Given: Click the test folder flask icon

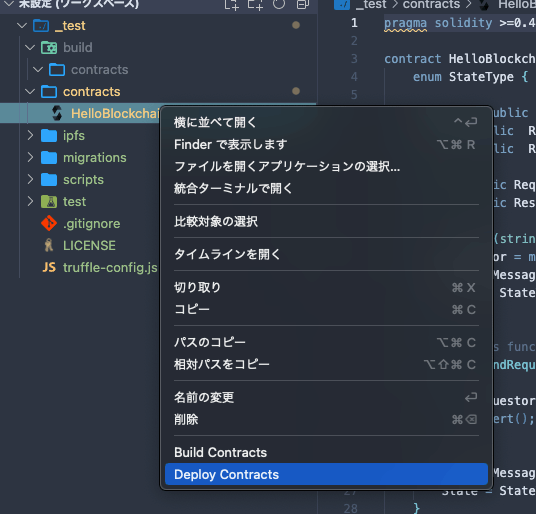Looking at the screenshot, I should coord(49,202).
